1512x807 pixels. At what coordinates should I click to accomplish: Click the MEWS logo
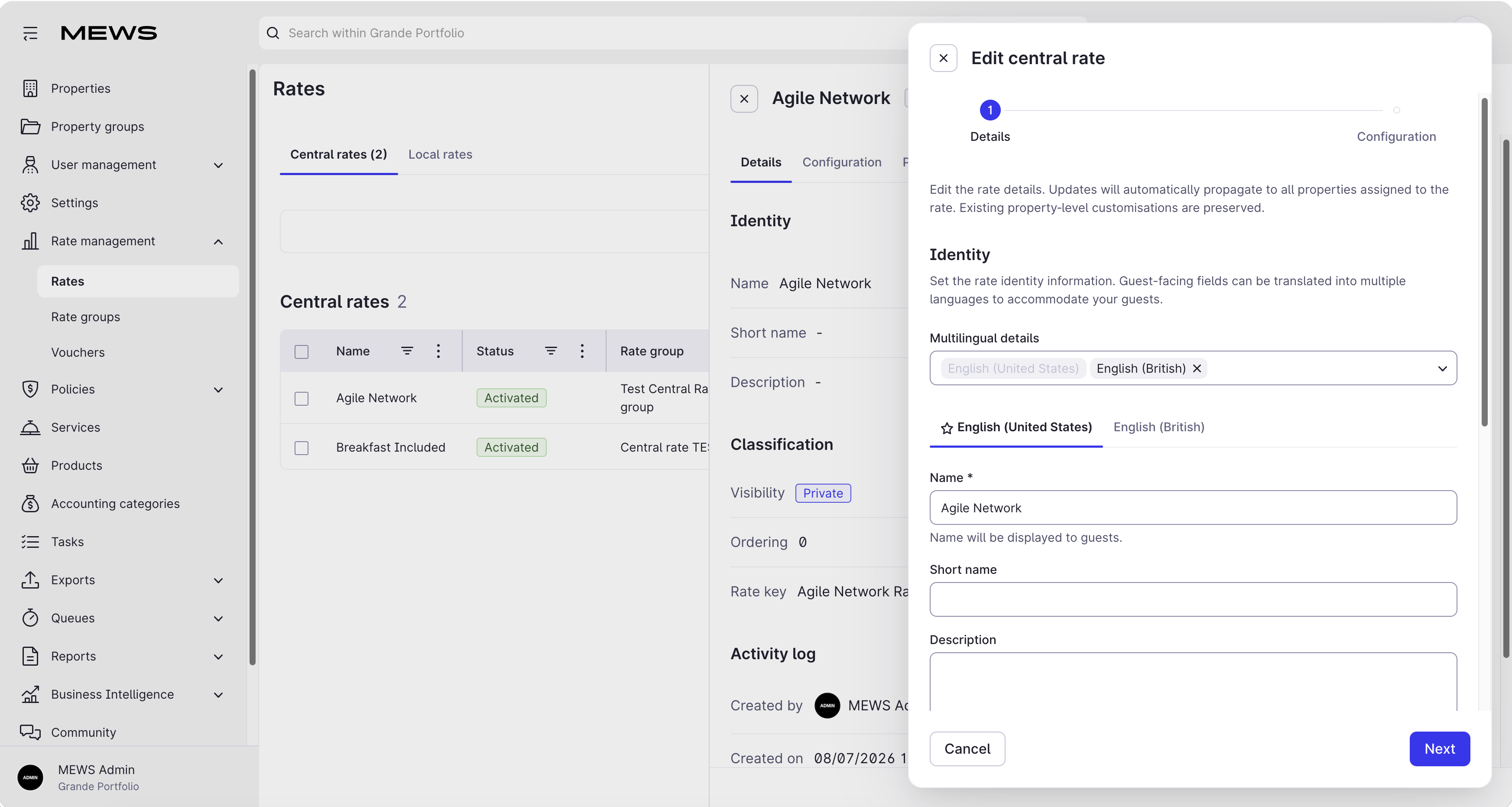(x=109, y=33)
